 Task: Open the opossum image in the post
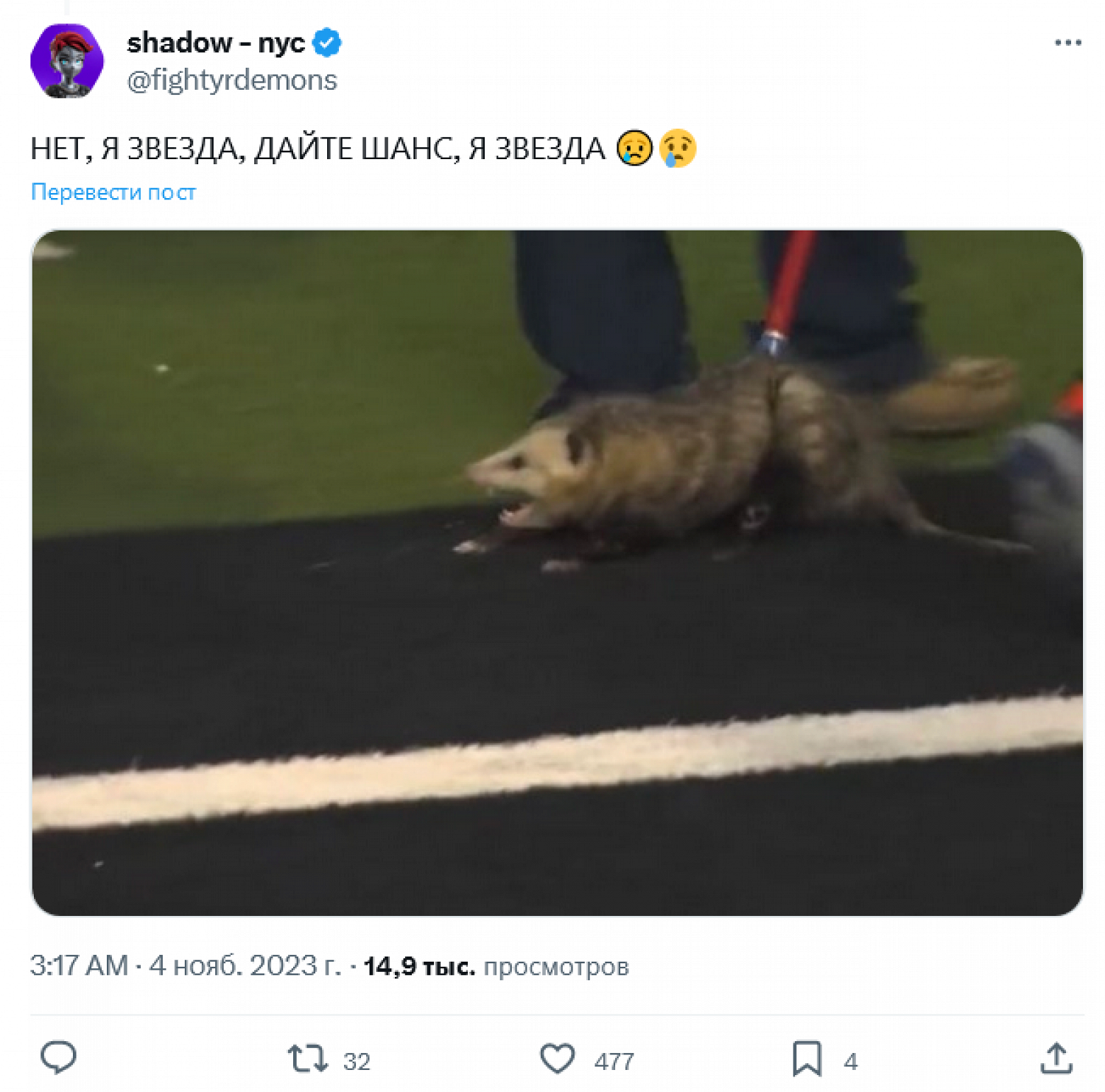[x=557, y=572]
